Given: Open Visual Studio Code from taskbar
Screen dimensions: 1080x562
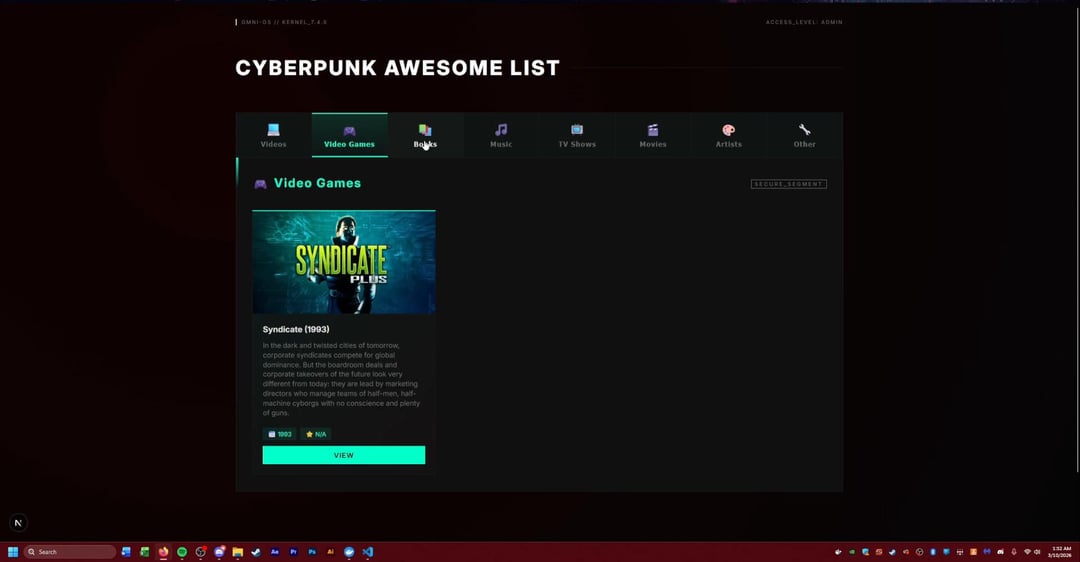Looking at the screenshot, I should tap(368, 552).
